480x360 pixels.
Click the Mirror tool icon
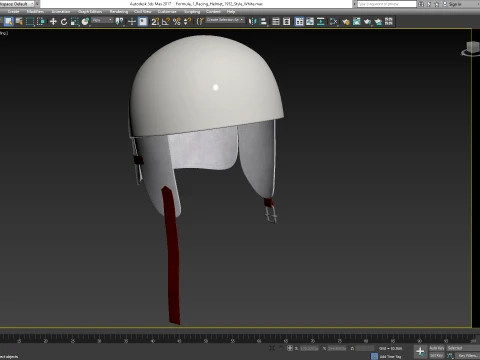pyautogui.click(x=253, y=22)
